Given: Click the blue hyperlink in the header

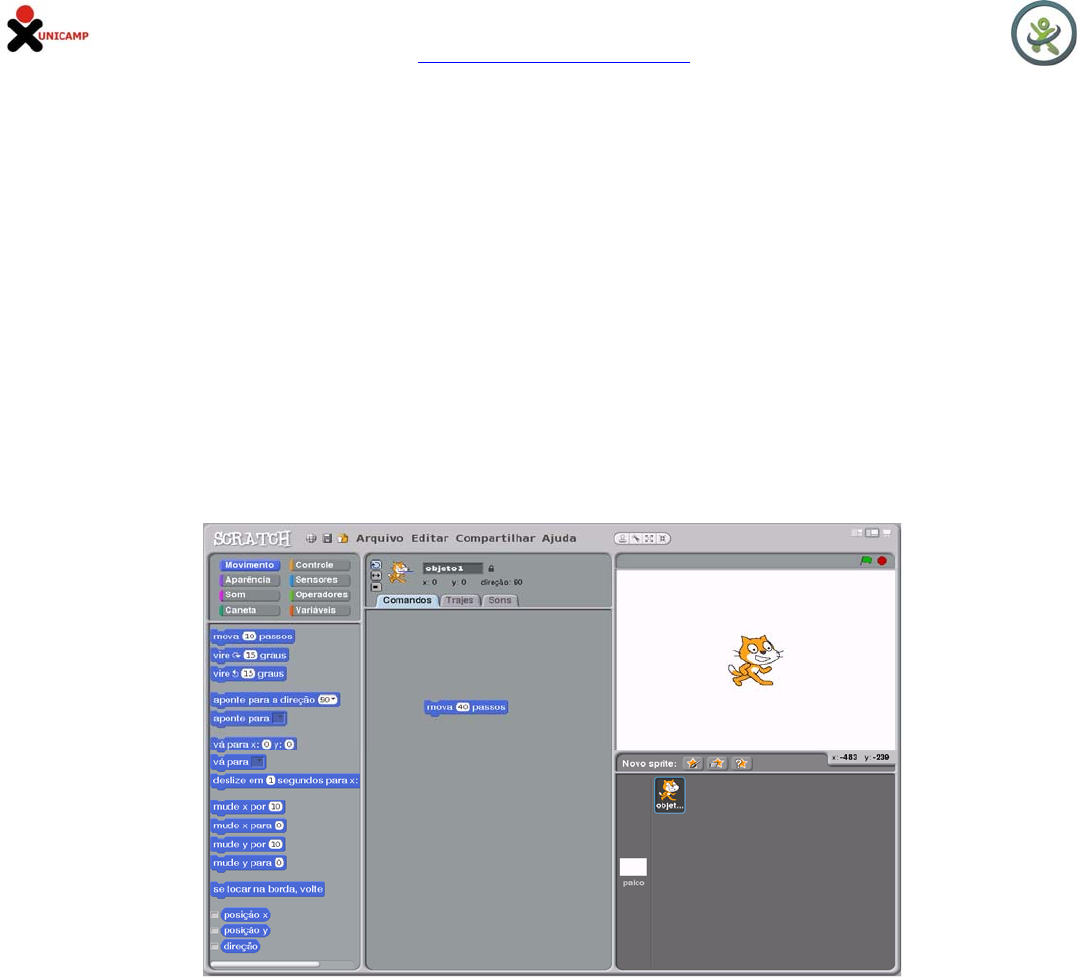Looking at the screenshot, I should point(554,60).
